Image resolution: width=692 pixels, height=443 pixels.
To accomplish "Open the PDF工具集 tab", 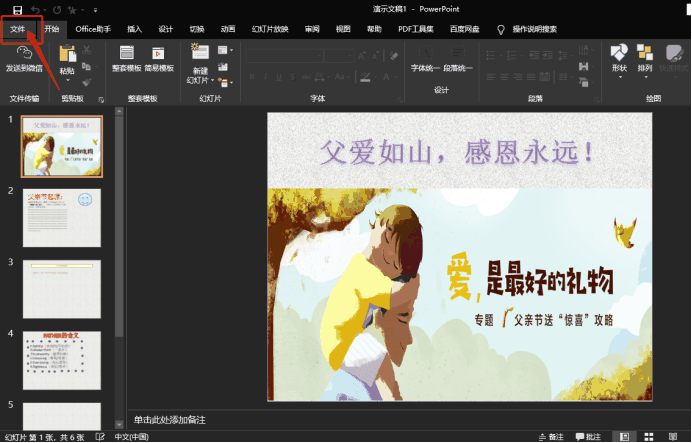I will pos(416,29).
